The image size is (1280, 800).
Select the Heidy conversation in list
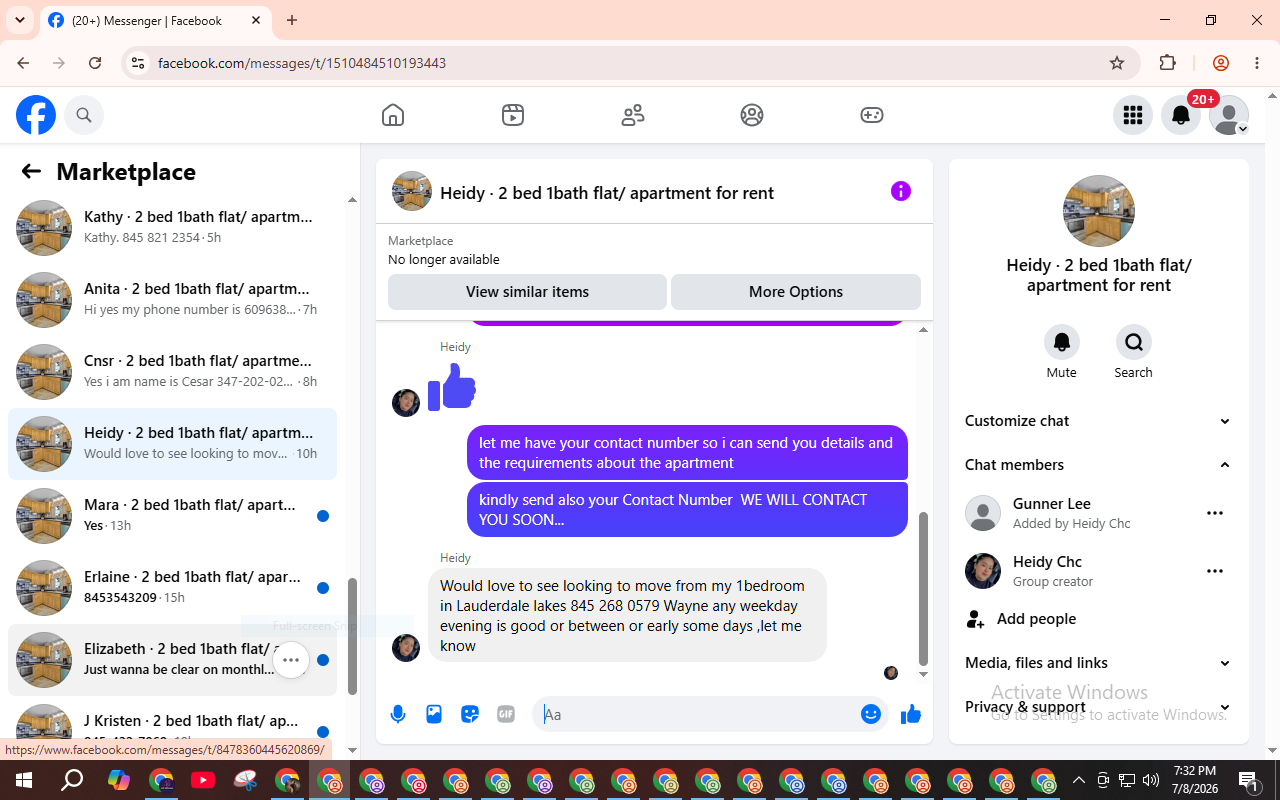click(173, 444)
